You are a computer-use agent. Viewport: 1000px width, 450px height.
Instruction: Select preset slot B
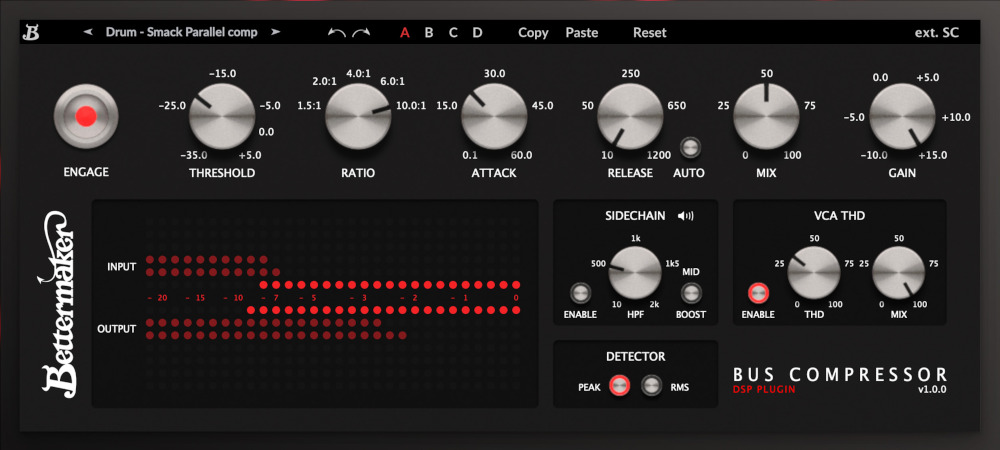pos(429,33)
